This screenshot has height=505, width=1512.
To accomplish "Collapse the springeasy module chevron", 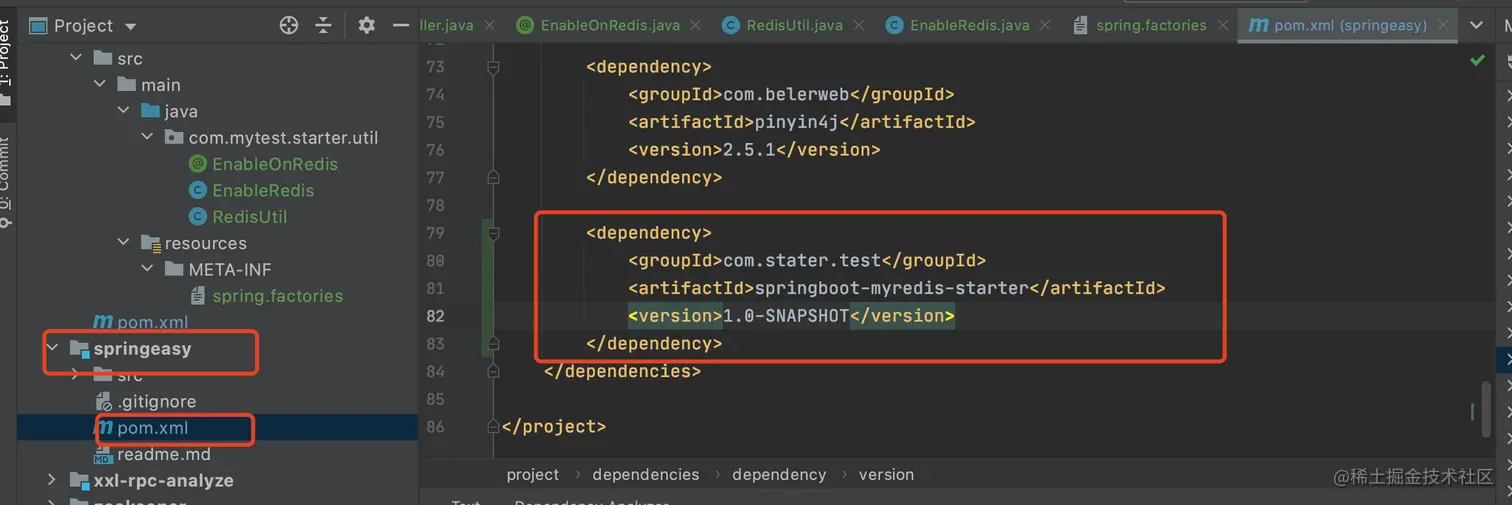I will point(52,349).
